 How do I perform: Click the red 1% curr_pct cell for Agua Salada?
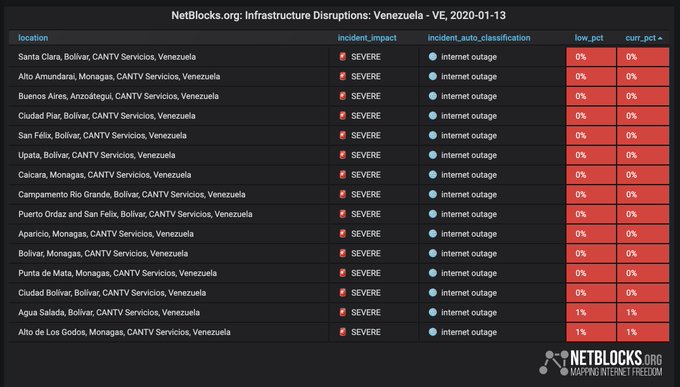[643, 312]
